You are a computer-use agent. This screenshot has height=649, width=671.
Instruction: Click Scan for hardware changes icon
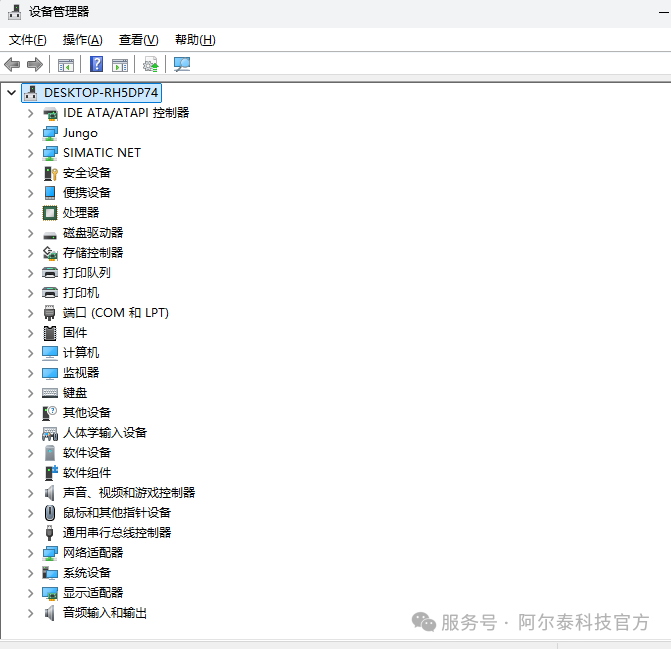[182, 65]
